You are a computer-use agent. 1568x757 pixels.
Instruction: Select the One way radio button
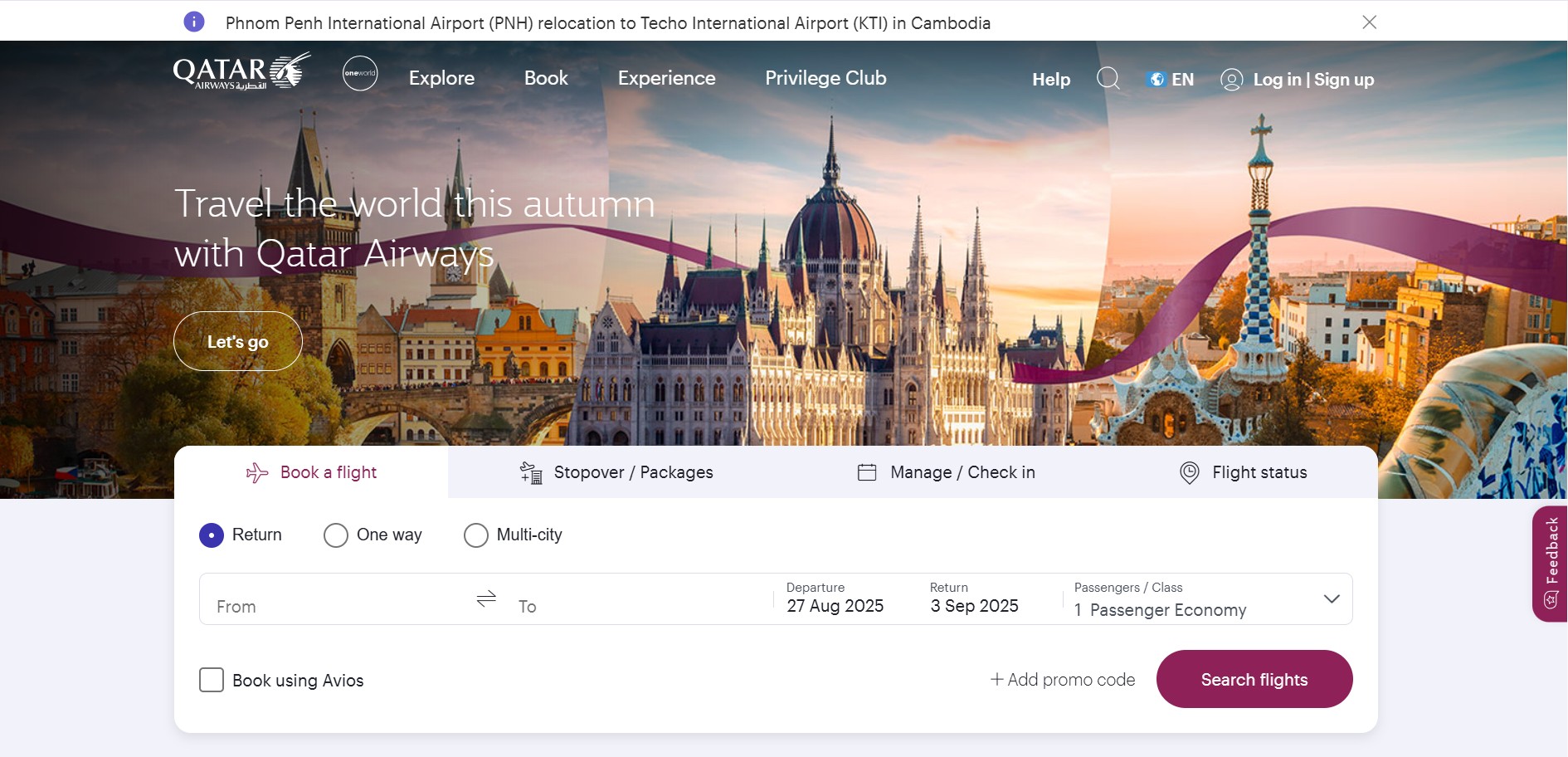point(335,535)
